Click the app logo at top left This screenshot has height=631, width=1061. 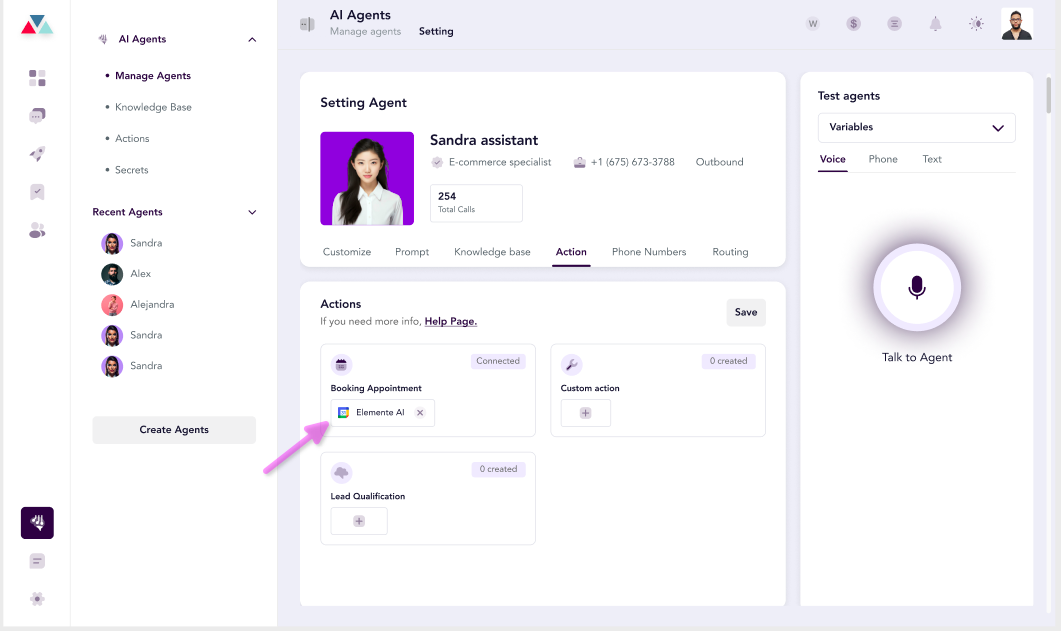pyautogui.click(x=37, y=25)
